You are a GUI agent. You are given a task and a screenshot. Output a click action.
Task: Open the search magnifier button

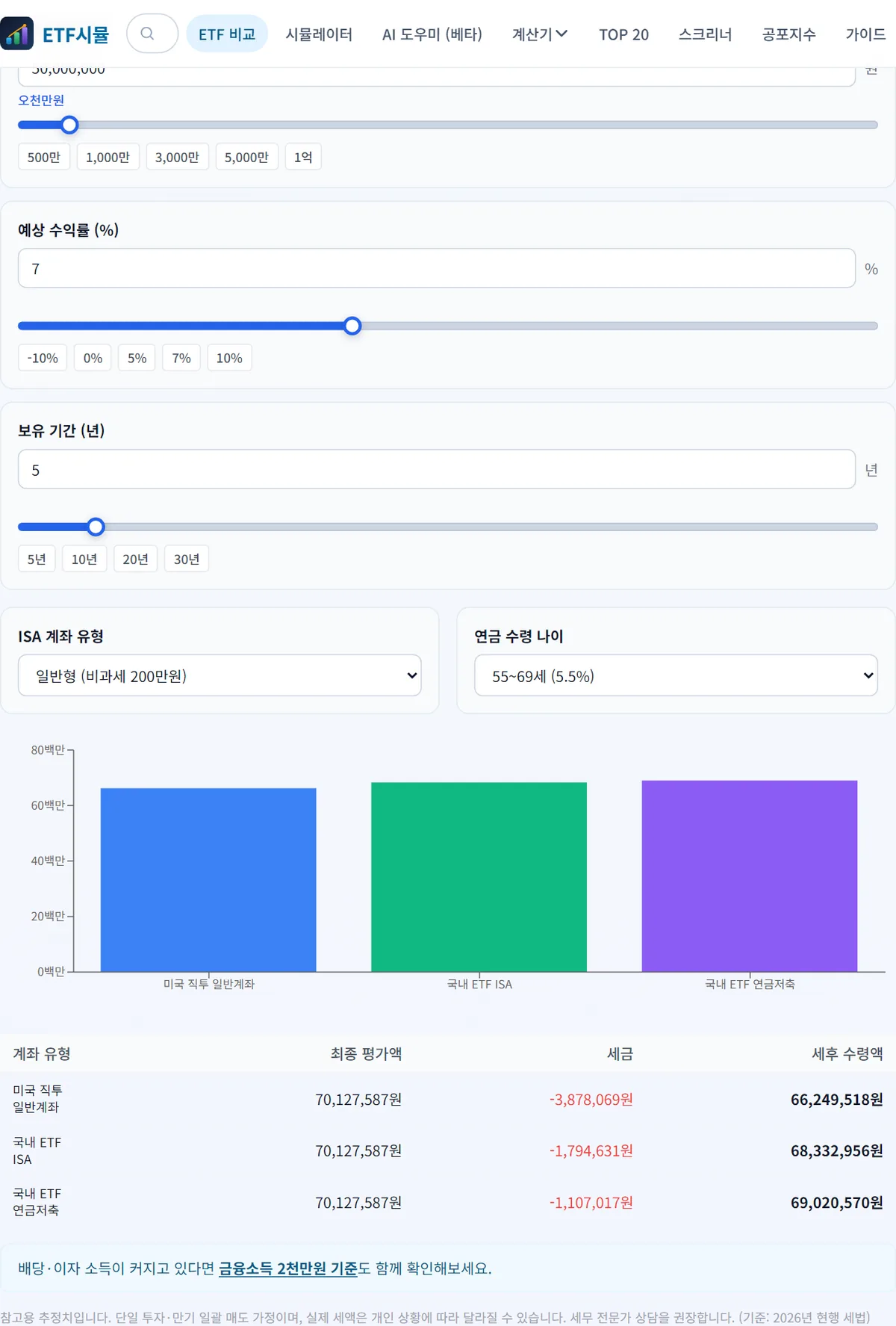tap(152, 34)
